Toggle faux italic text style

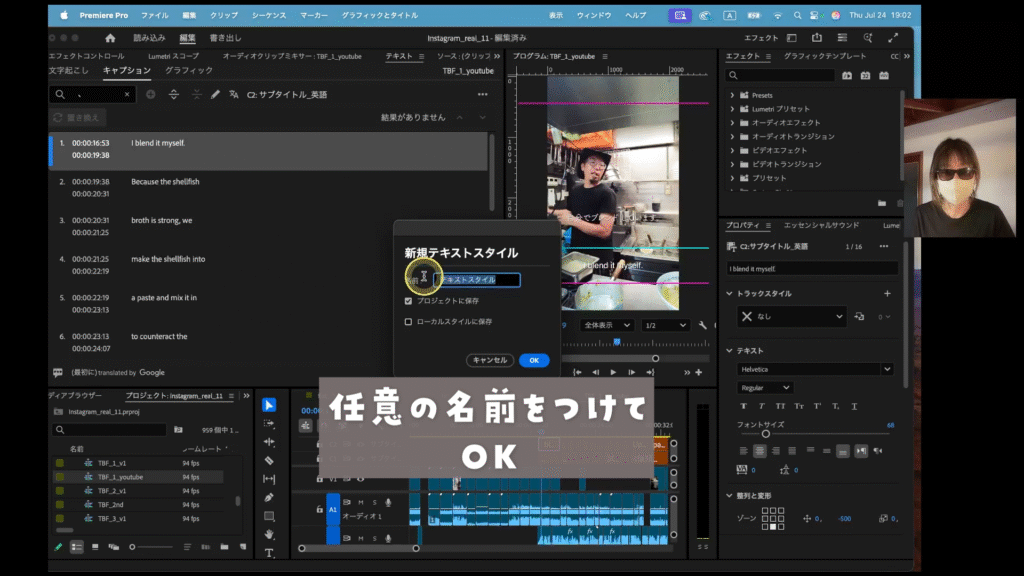tap(761, 406)
